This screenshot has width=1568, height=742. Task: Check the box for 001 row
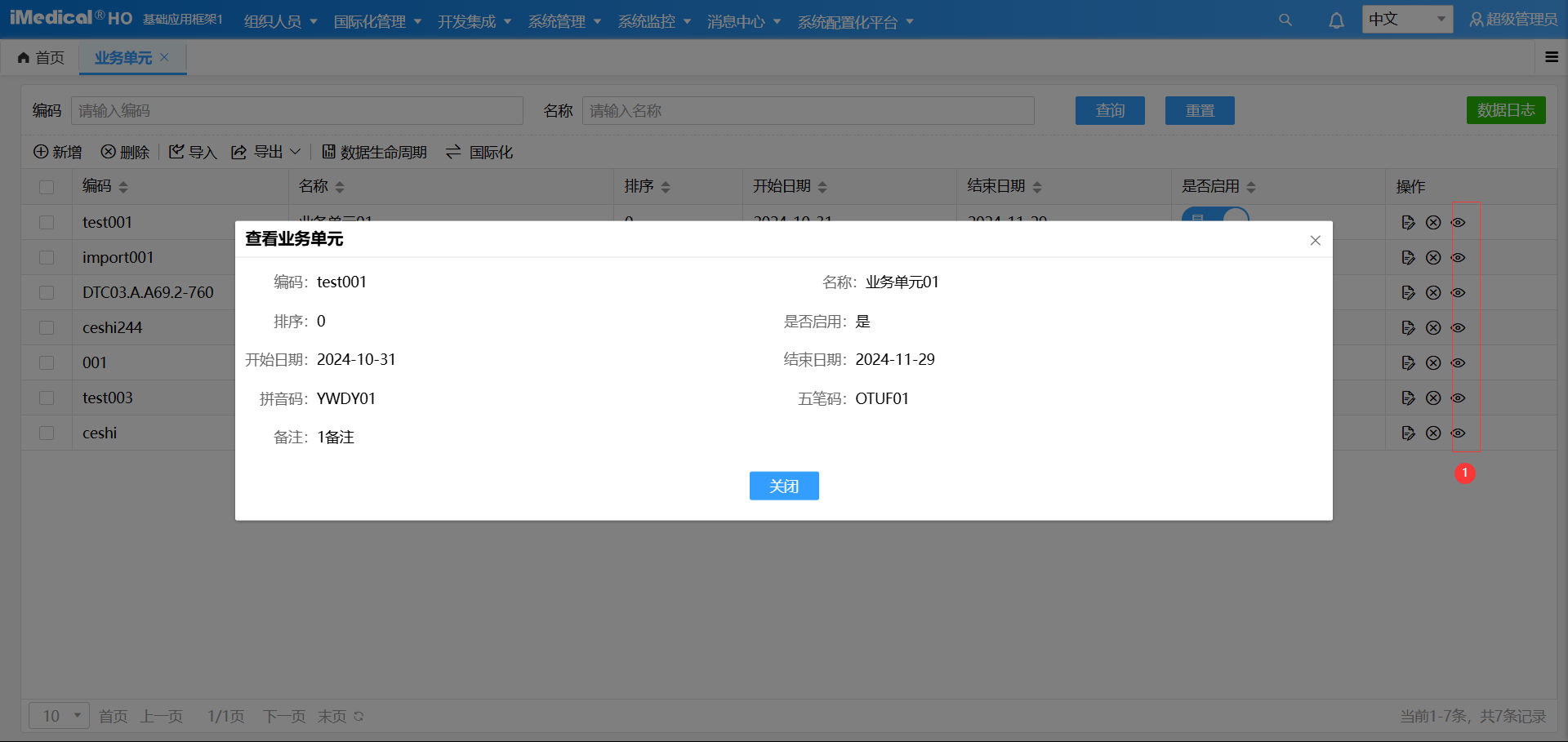[47, 362]
